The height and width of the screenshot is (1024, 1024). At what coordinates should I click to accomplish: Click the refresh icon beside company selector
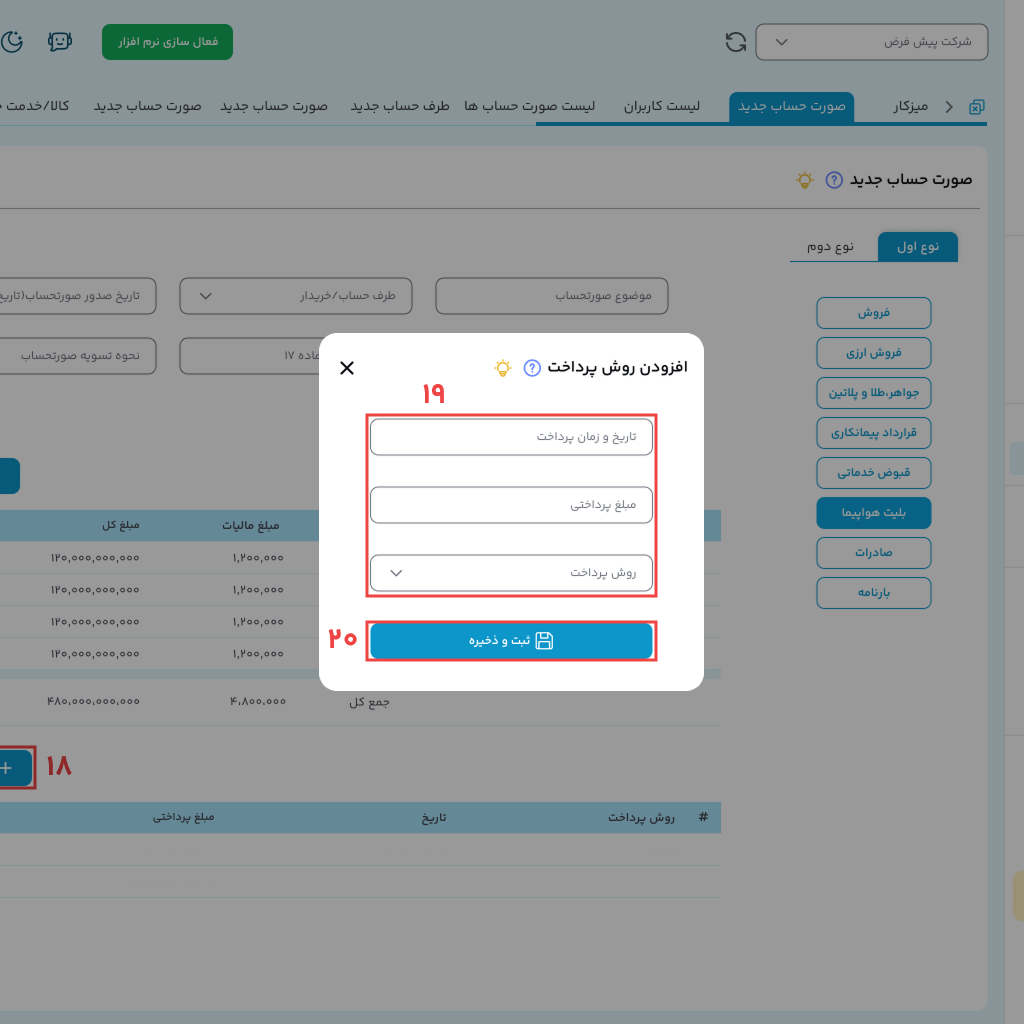(736, 42)
